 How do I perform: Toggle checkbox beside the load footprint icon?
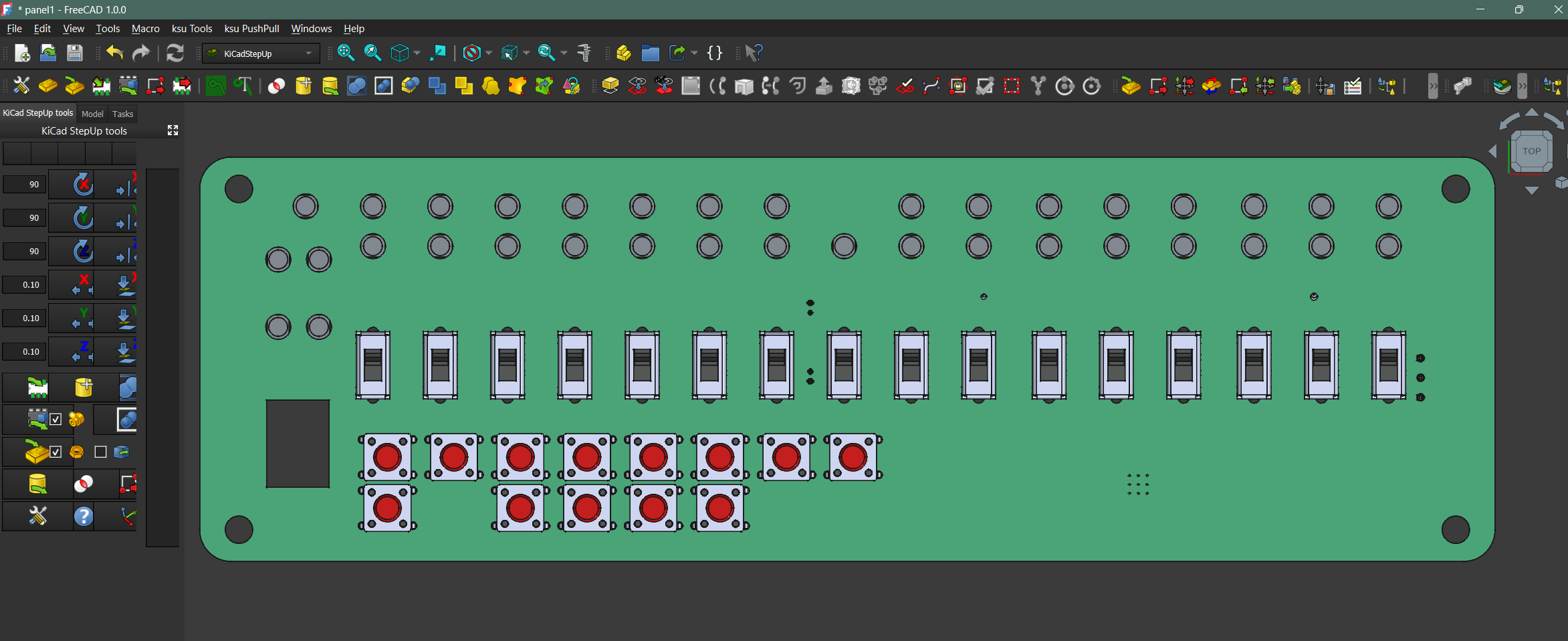pyautogui.click(x=56, y=420)
